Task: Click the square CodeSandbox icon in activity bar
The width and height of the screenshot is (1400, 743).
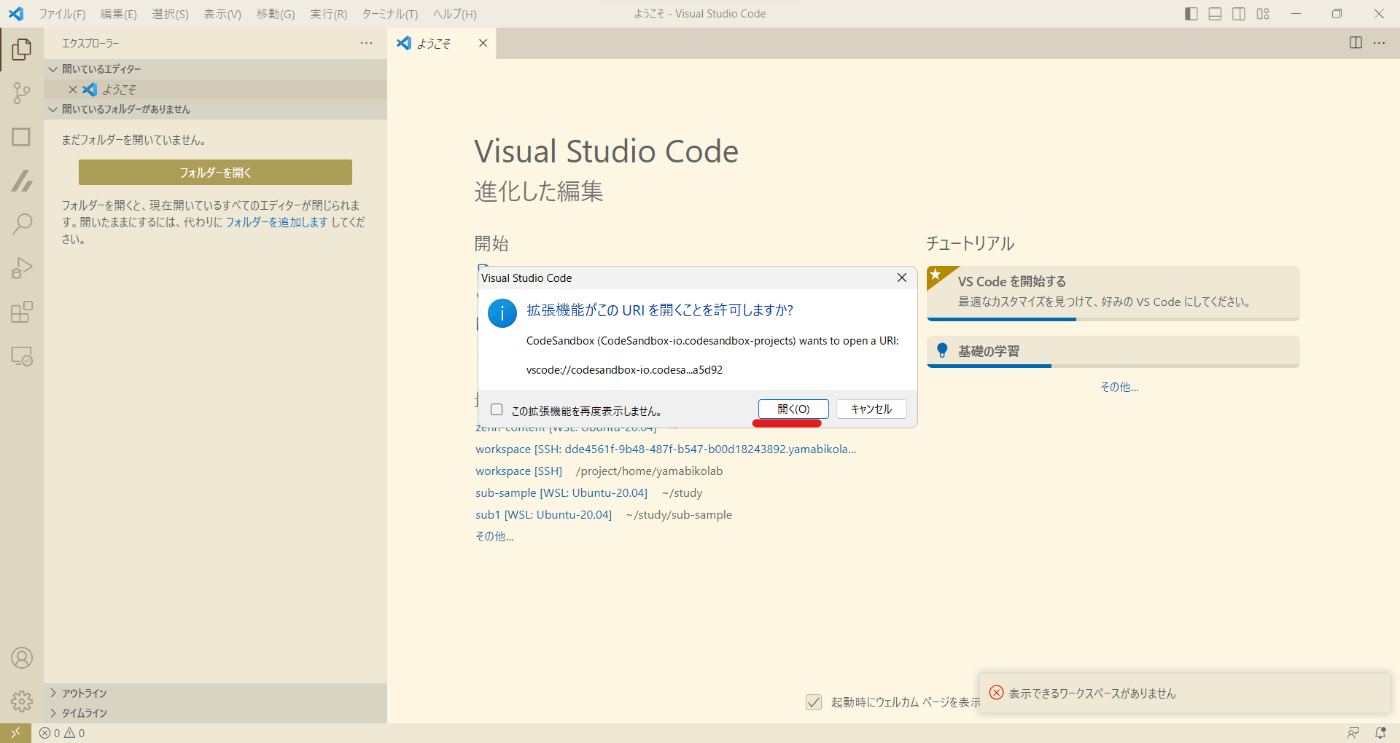Action: [x=21, y=137]
